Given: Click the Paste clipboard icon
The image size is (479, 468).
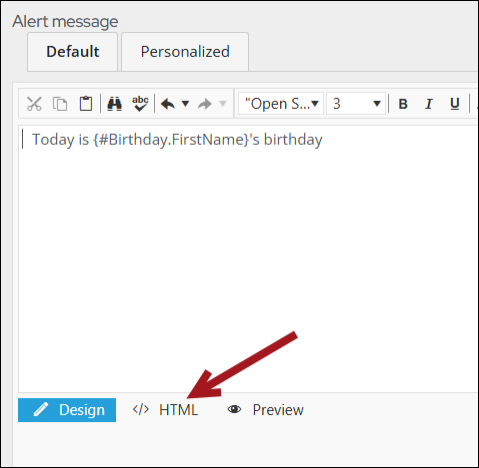Looking at the screenshot, I should (86, 104).
